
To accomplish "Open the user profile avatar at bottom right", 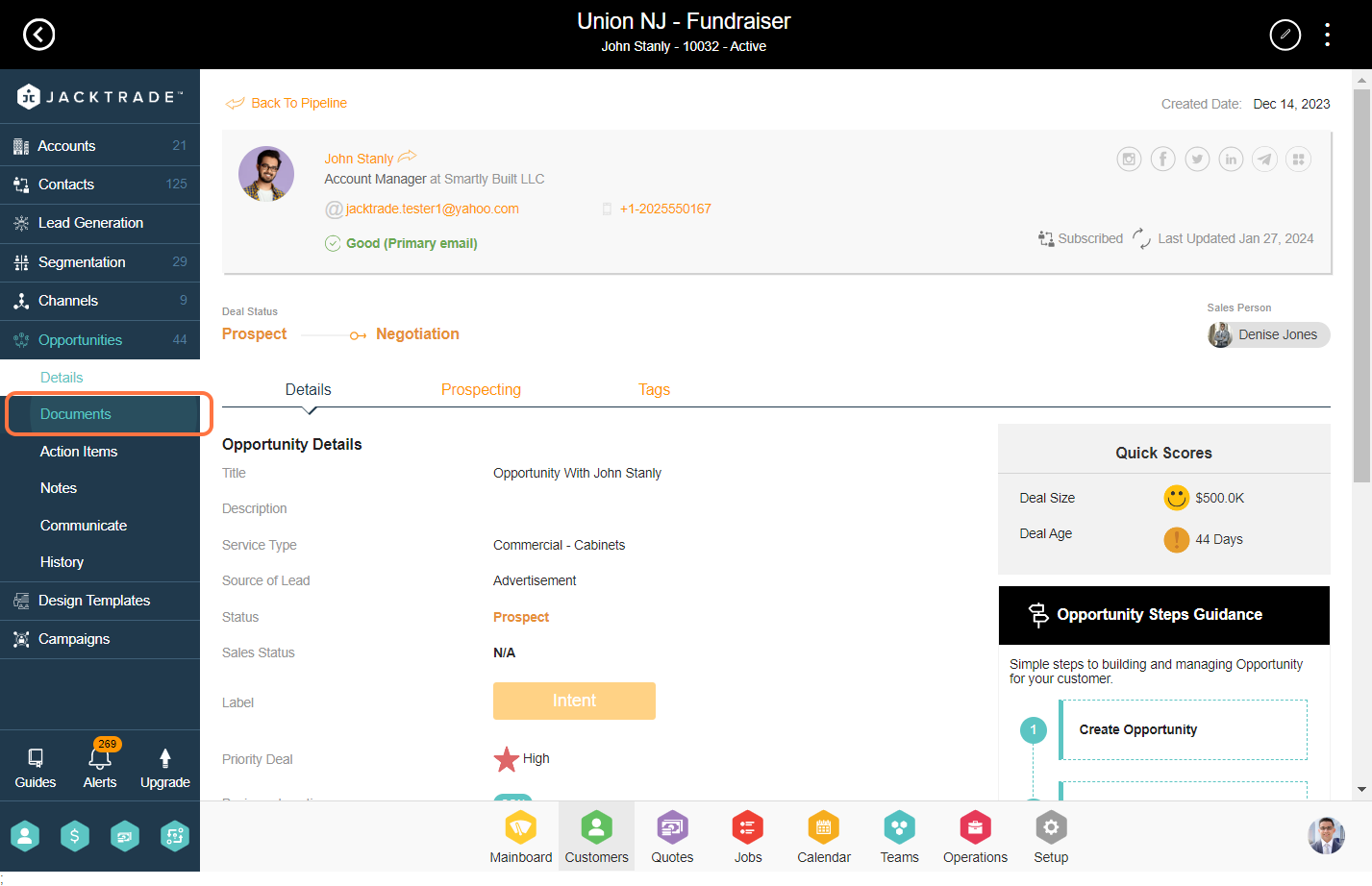I will (1326, 835).
